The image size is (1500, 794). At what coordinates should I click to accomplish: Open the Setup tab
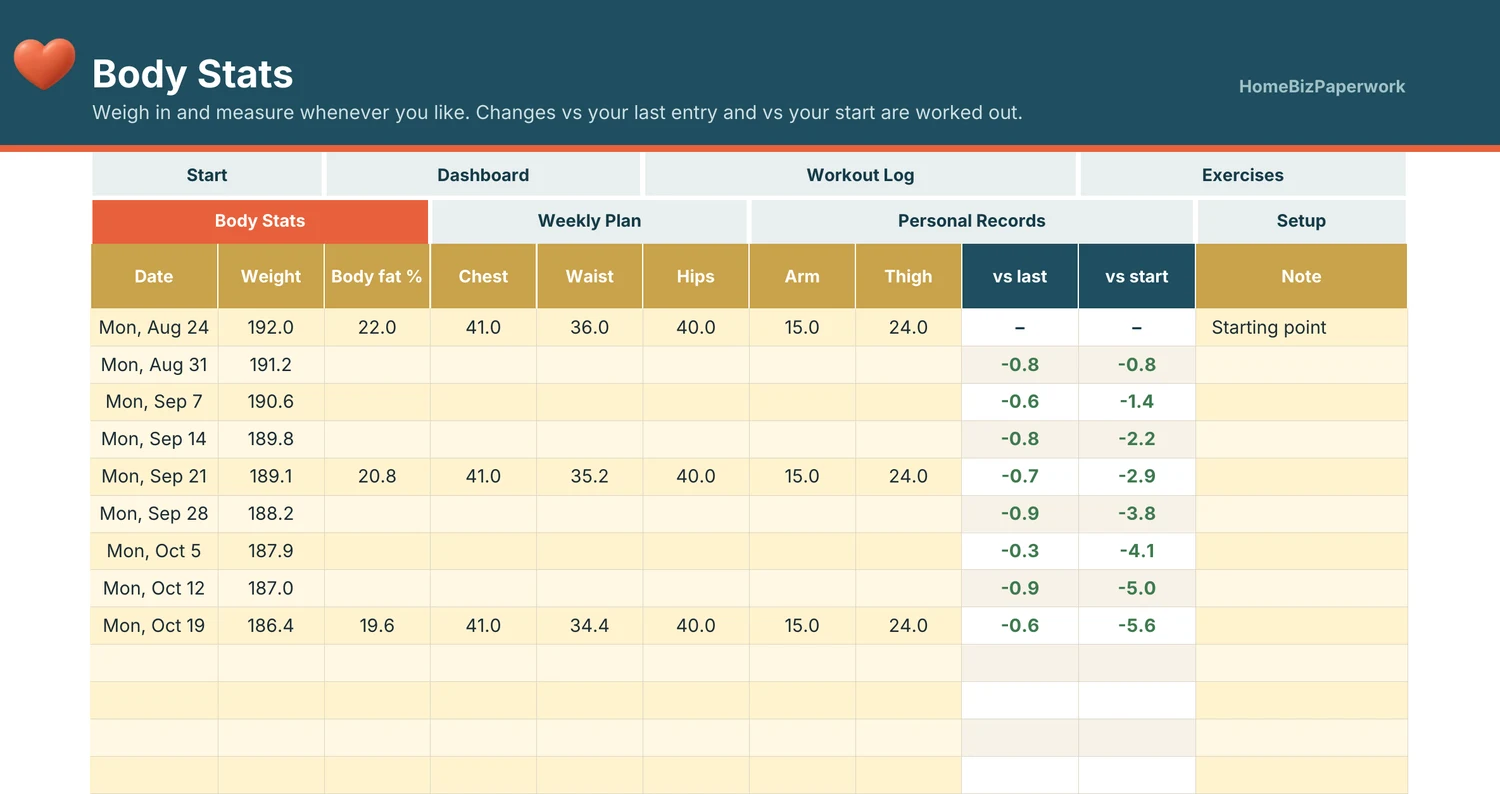pyautogui.click(x=1301, y=221)
